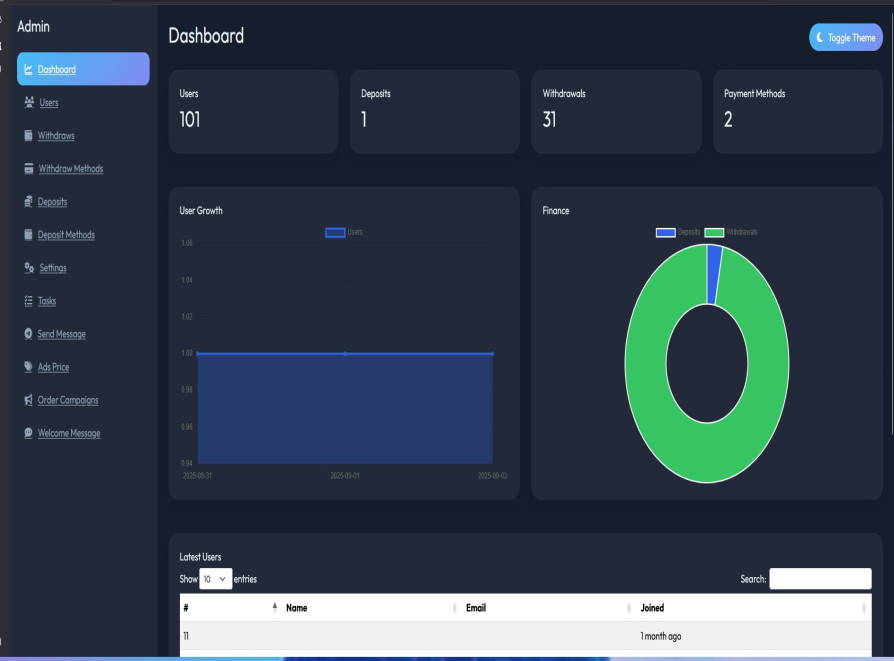This screenshot has height=661, width=894.
Task: Open the Dashboard menu item
Action: [x=57, y=69]
